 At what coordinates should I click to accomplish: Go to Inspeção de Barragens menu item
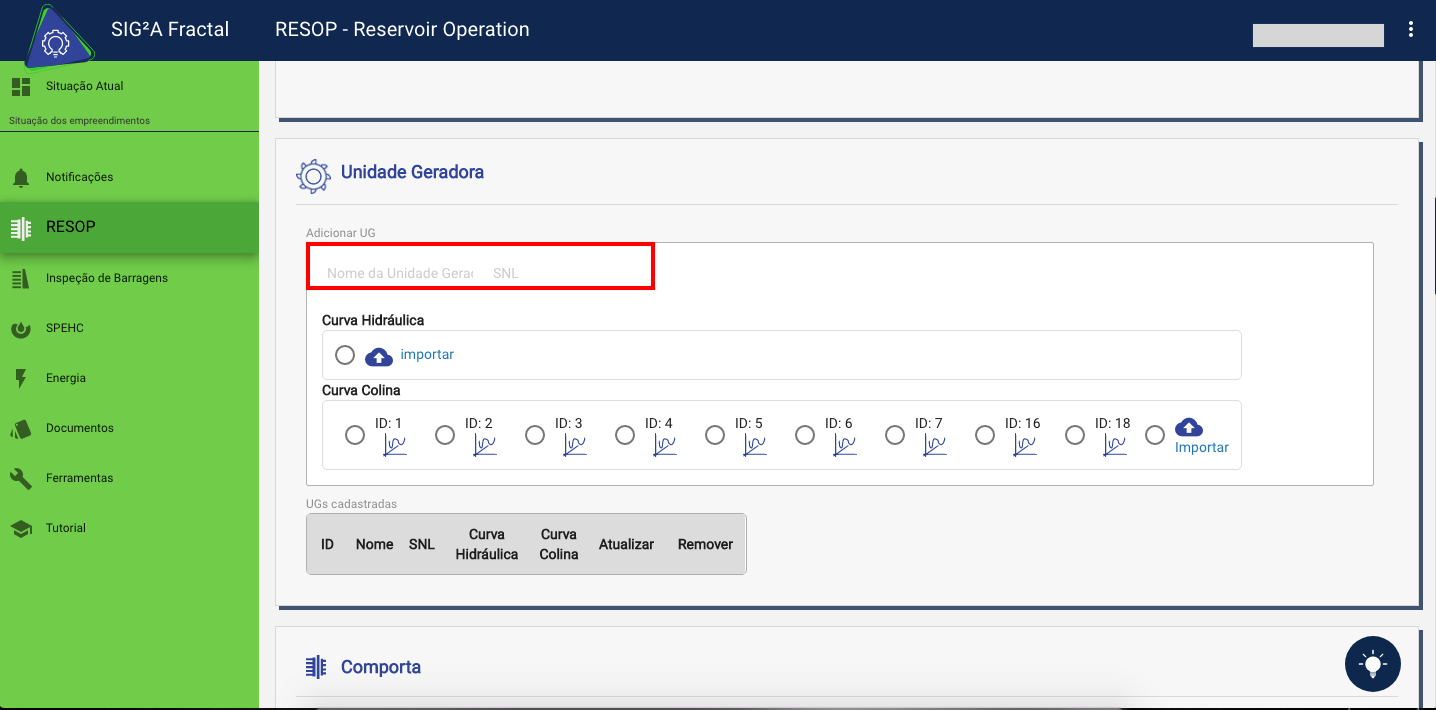[106, 278]
